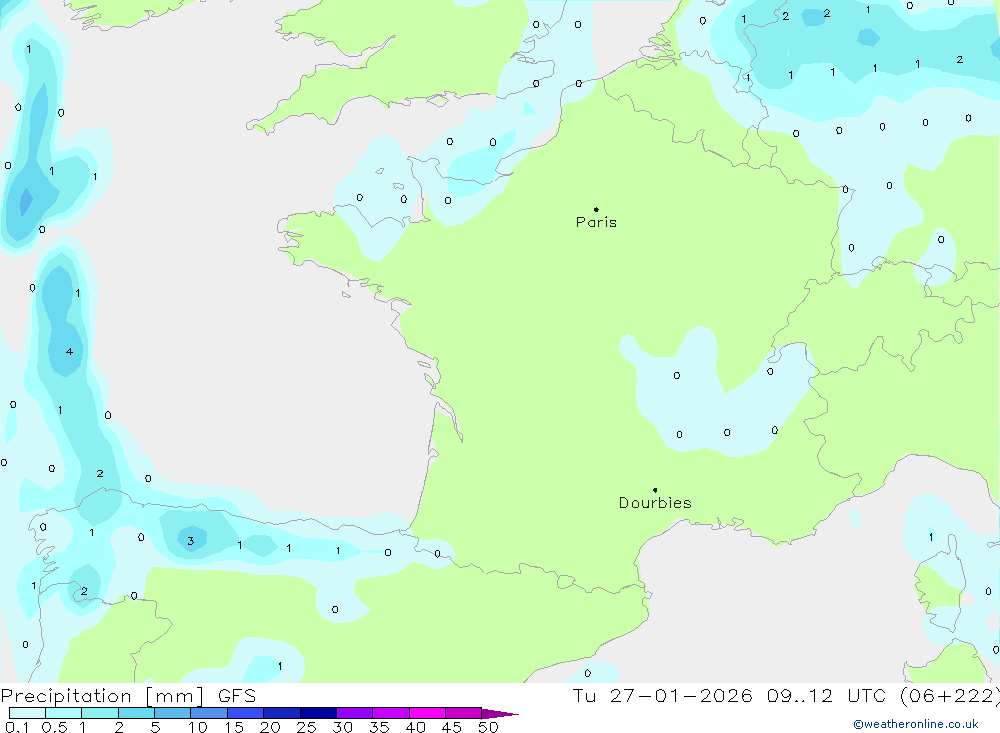
Task: Click the precipitation value '4' on the map
Action: point(69,352)
